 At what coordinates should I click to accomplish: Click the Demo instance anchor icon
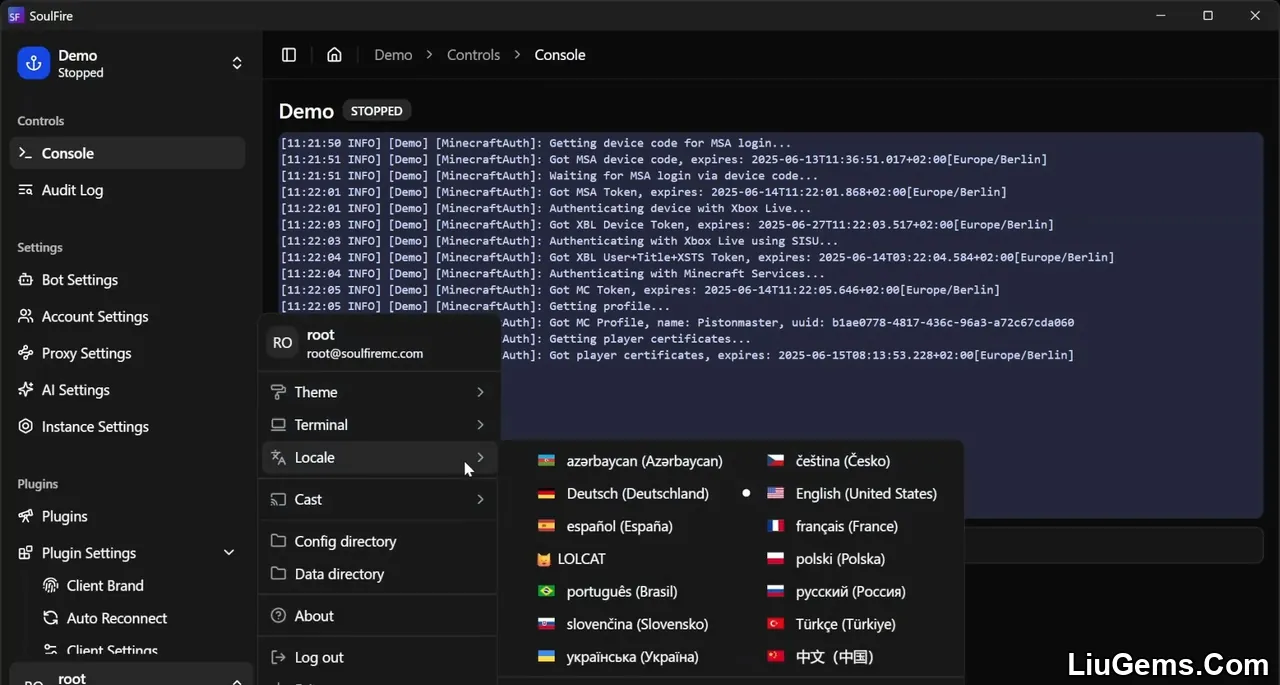34,63
